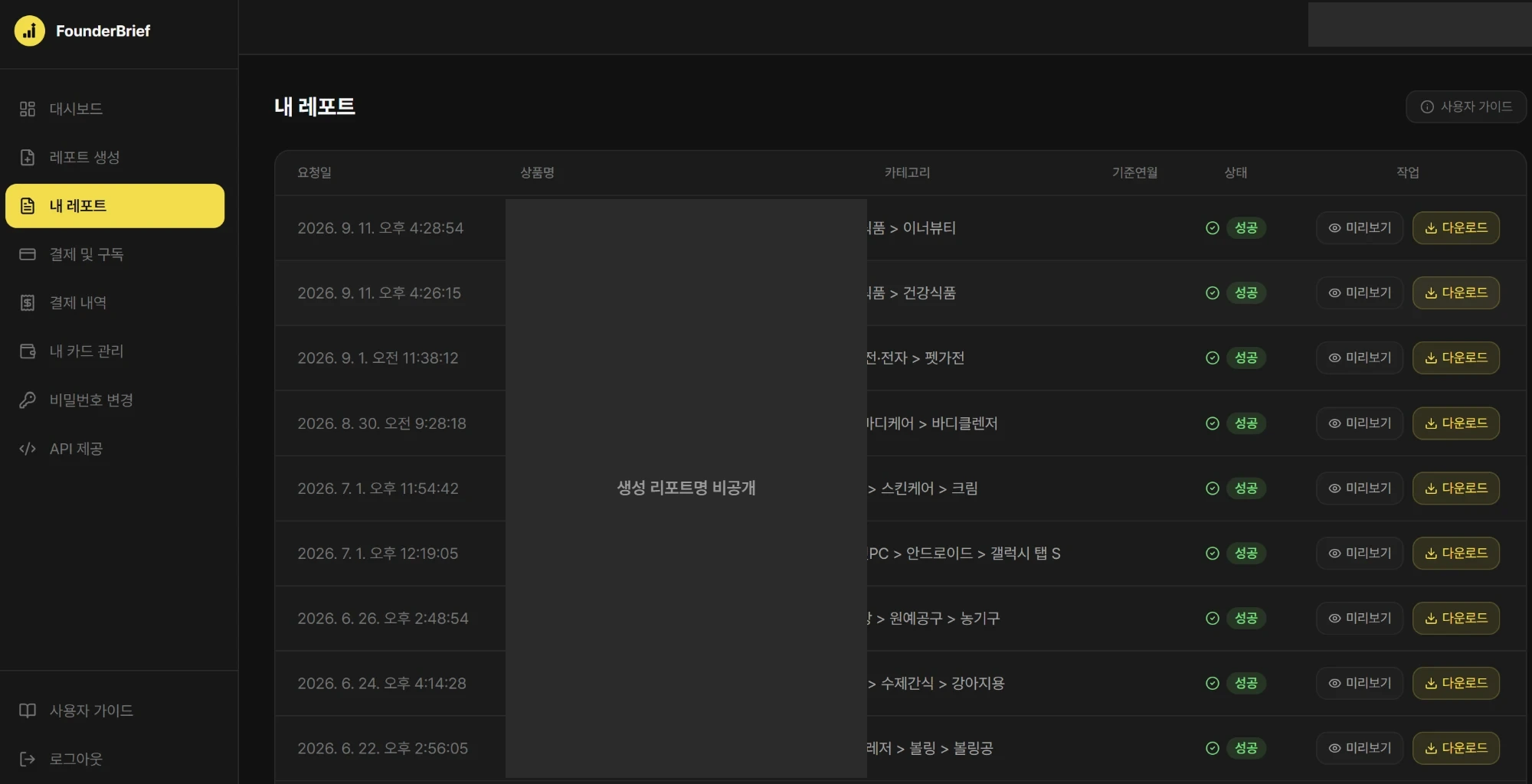The image size is (1532, 784).
Task: Click the 비밀번호 변경 key icon
Action: click(x=28, y=400)
